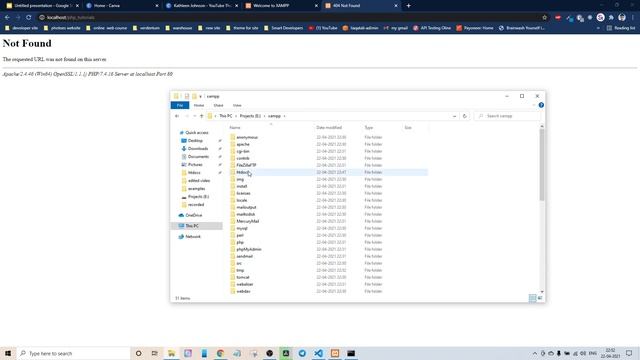Expand breadcrumb arrow after xampp
The image size is (640, 360).
284,116
